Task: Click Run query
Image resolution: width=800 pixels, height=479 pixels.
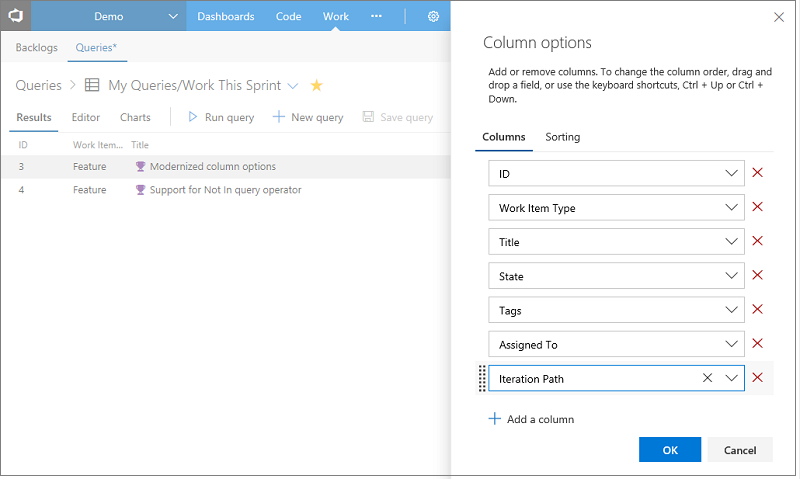Action: tap(221, 117)
